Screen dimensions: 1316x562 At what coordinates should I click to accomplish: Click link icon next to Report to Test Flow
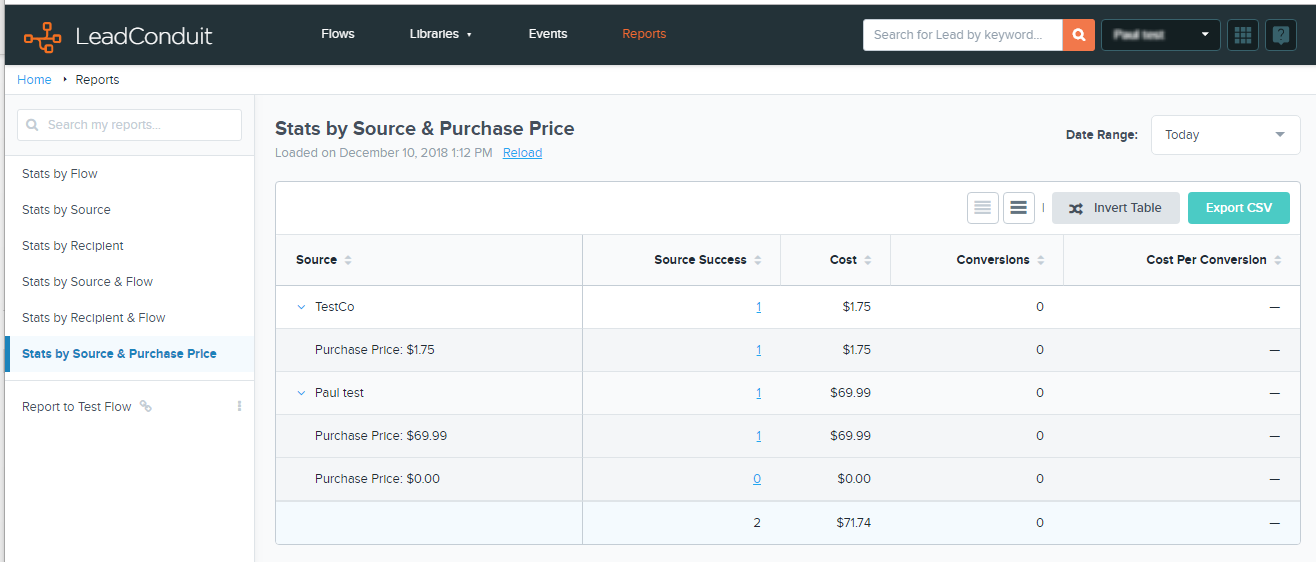point(145,406)
